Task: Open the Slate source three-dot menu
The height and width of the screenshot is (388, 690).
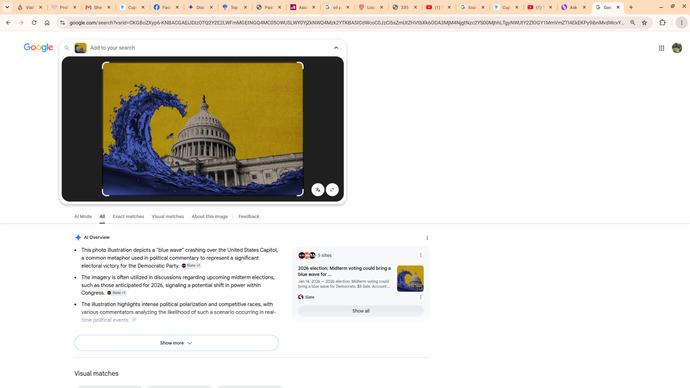Action: tap(420, 297)
